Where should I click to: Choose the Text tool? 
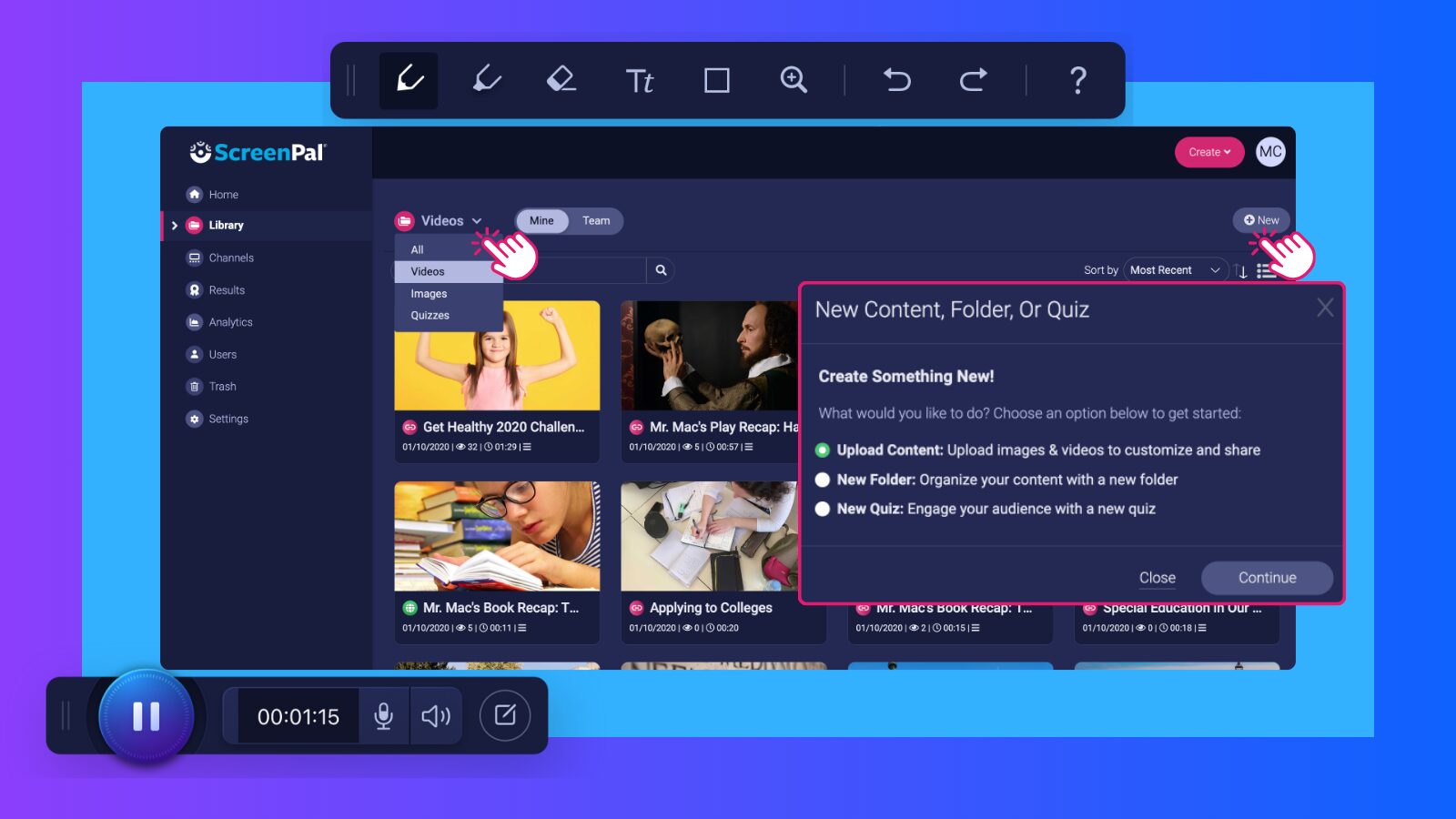pyautogui.click(x=640, y=81)
